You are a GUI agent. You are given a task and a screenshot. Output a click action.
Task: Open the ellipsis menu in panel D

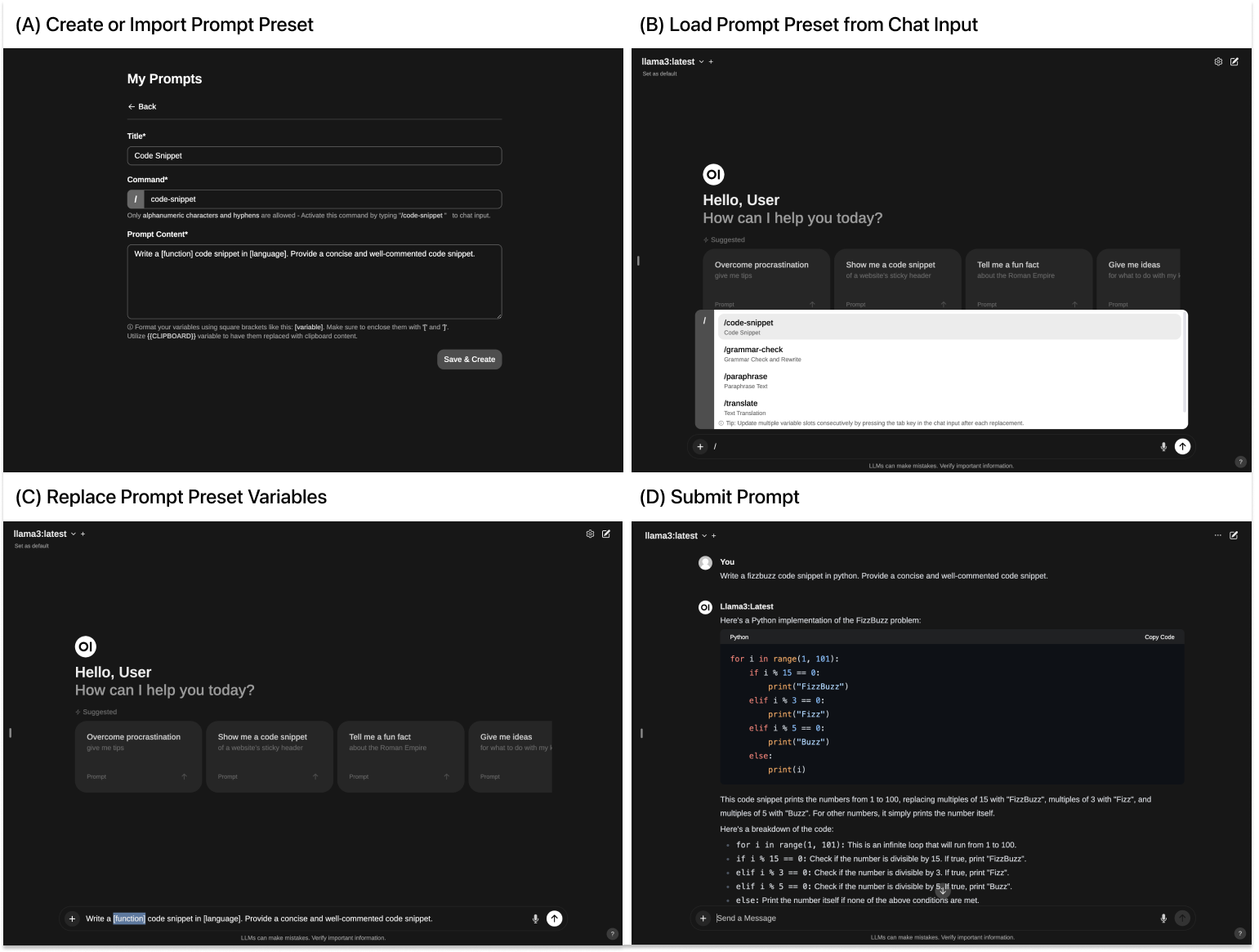click(1218, 536)
